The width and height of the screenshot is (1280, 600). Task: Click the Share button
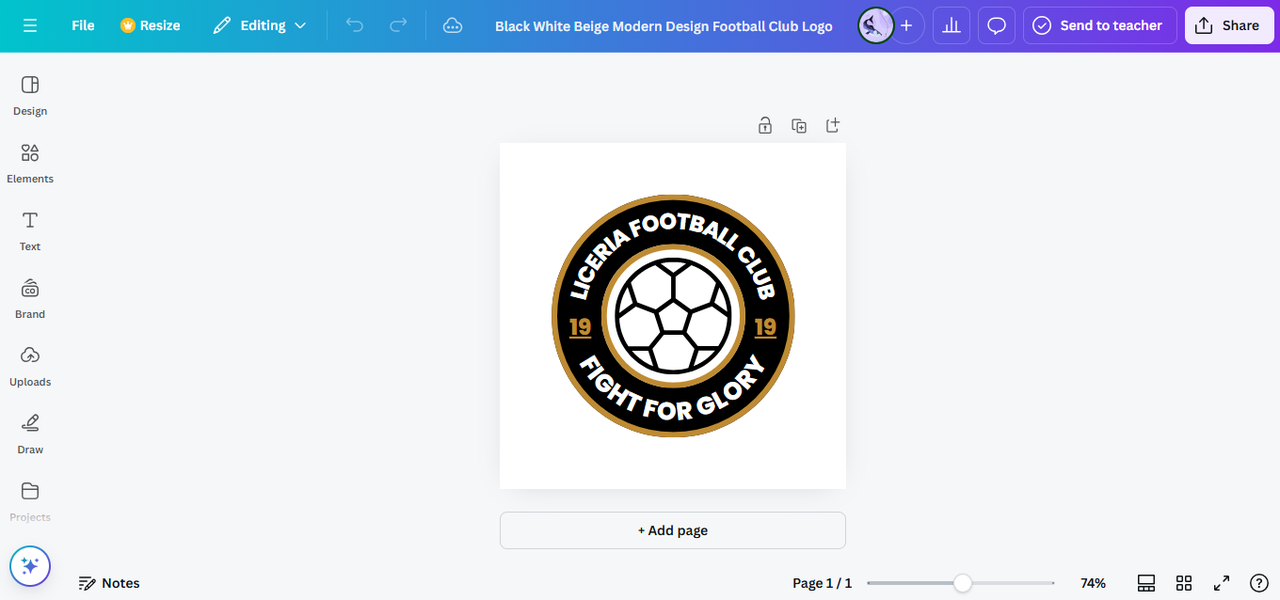pos(1229,25)
